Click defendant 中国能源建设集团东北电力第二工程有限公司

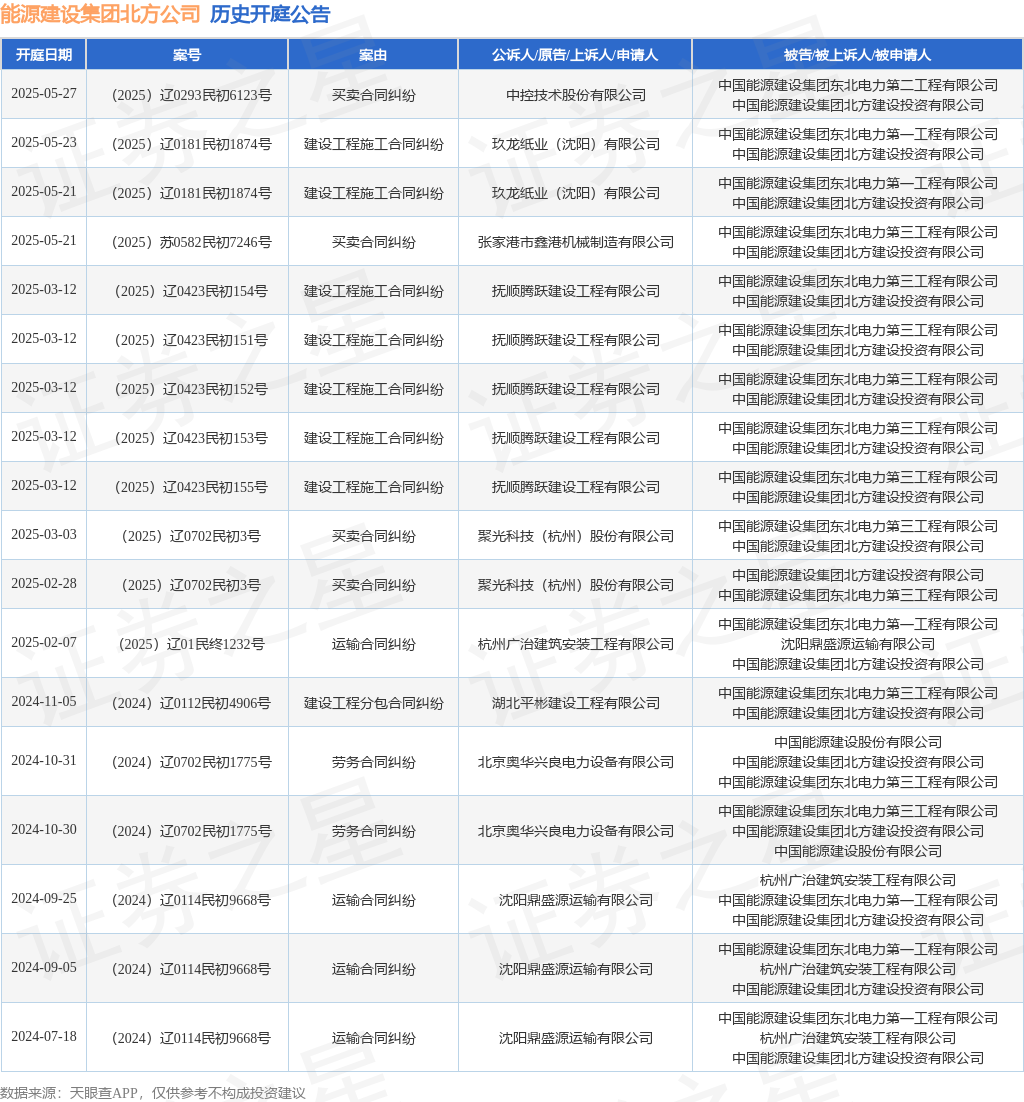[857, 85]
